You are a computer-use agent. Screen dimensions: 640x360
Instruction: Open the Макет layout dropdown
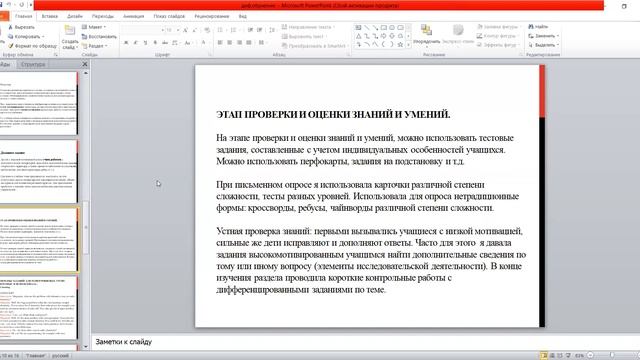click(x=94, y=27)
